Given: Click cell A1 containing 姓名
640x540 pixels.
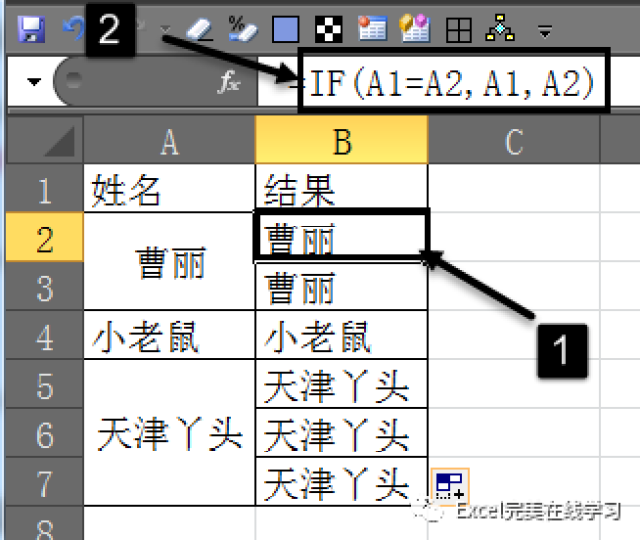Looking at the screenshot, I should pyautogui.click(x=169, y=188).
